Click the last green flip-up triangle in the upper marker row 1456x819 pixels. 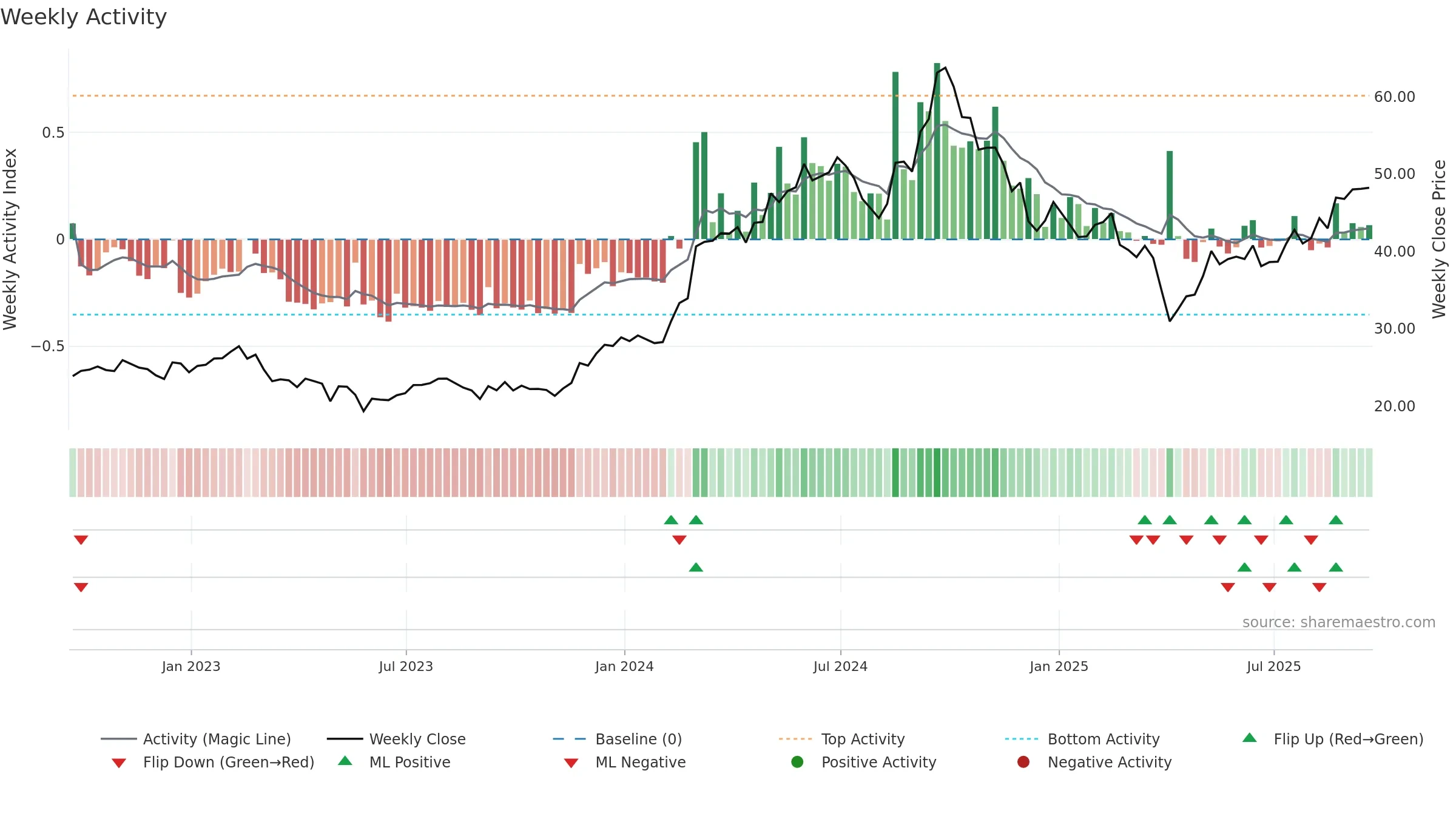1336,519
